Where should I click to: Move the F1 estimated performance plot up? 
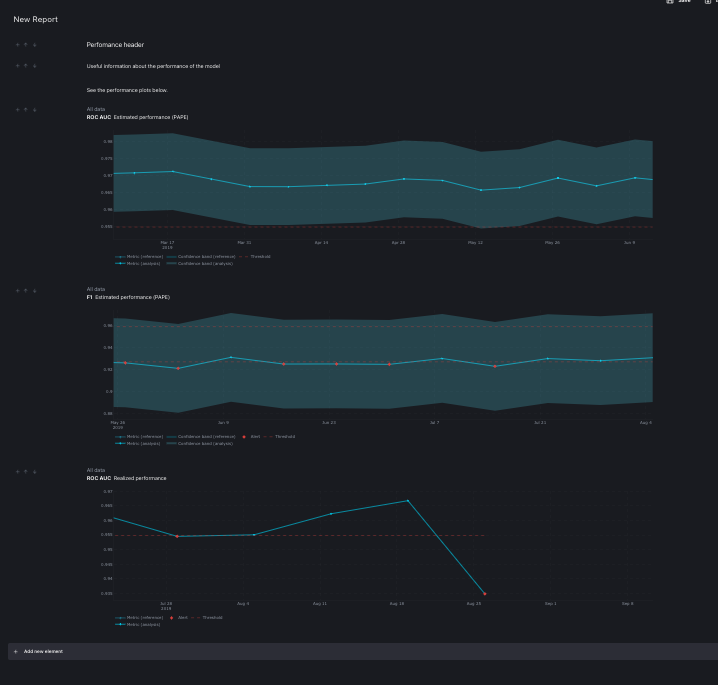[26, 291]
